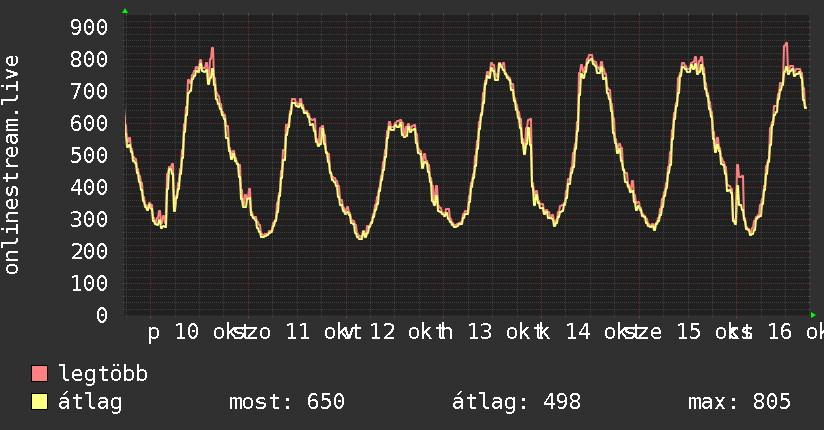Image resolution: width=824 pixels, height=430 pixels.
Task: Select the legtöbb legend label
Action: pyautogui.click(x=103, y=373)
